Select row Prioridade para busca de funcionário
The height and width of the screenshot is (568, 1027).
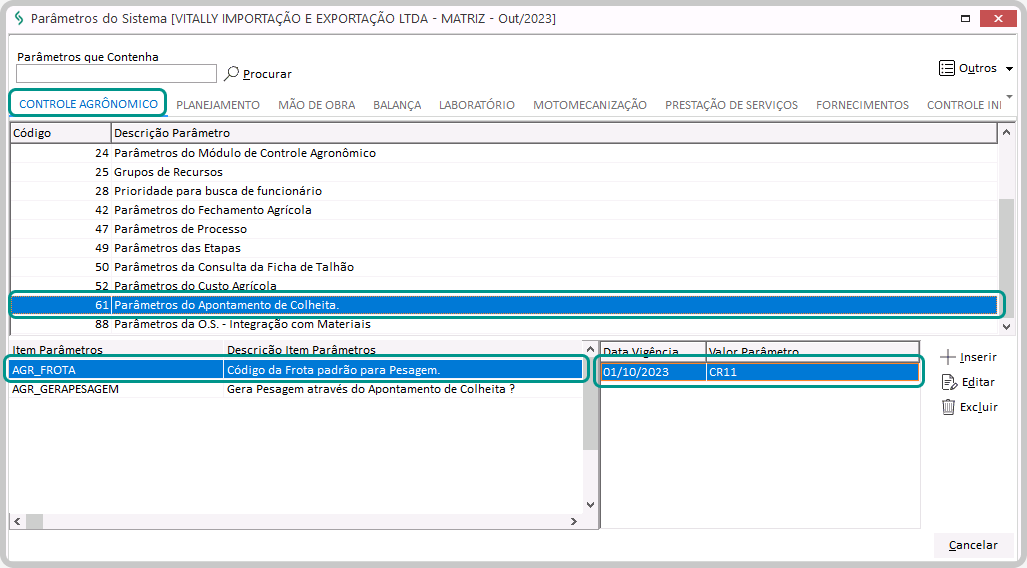coord(504,191)
